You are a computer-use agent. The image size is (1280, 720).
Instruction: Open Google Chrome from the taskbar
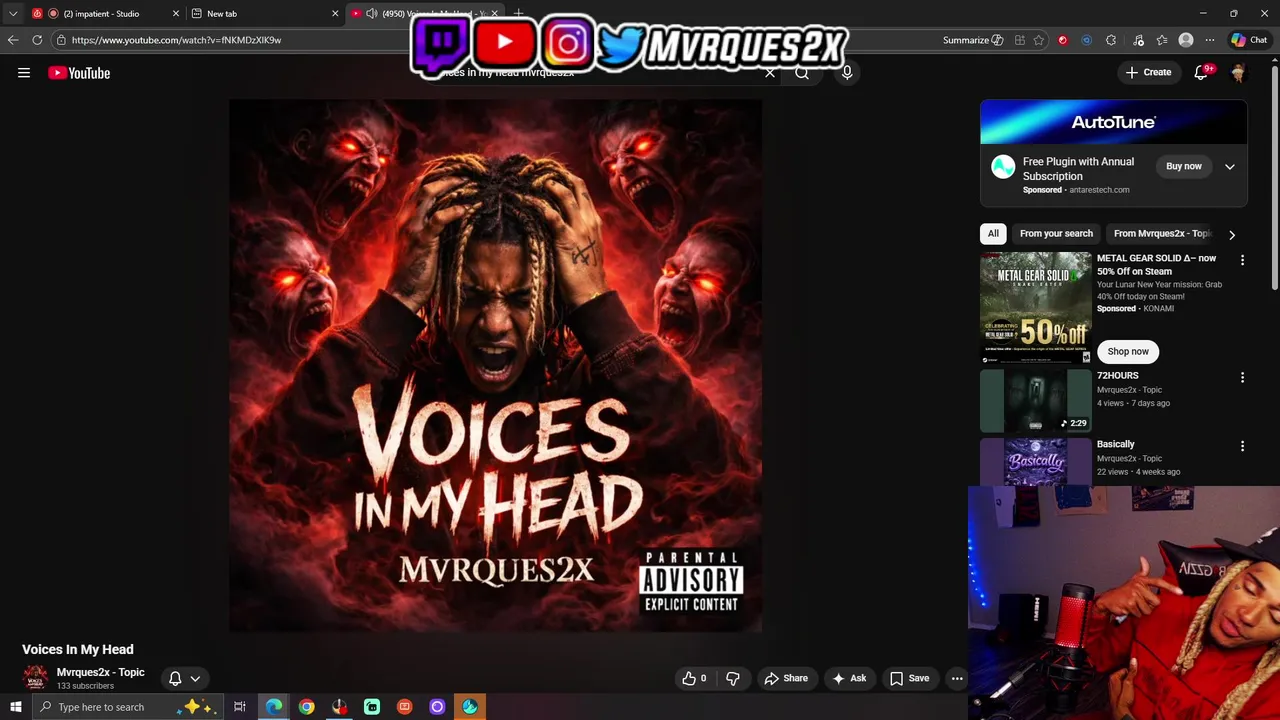point(306,707)
